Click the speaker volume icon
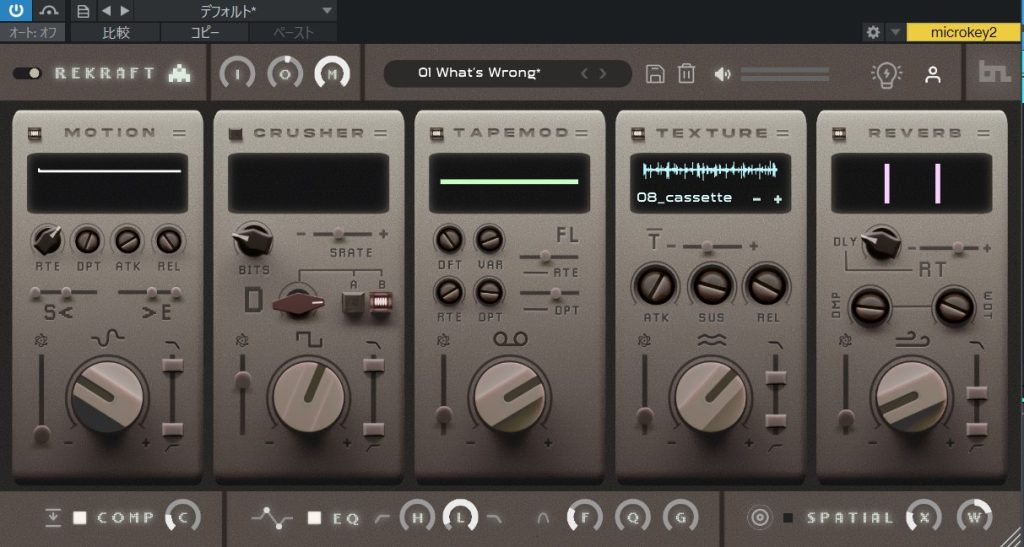The image size is (1024, 547). (x=722, y=74)
